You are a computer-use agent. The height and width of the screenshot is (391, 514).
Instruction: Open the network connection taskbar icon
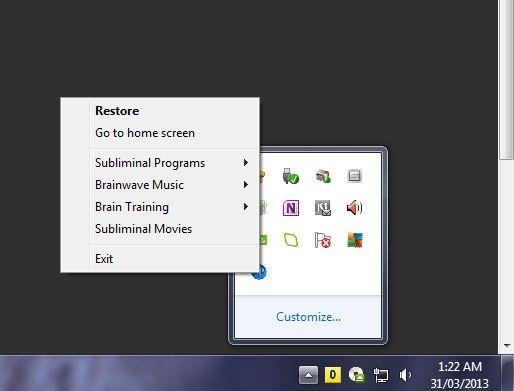click(381, 375)
